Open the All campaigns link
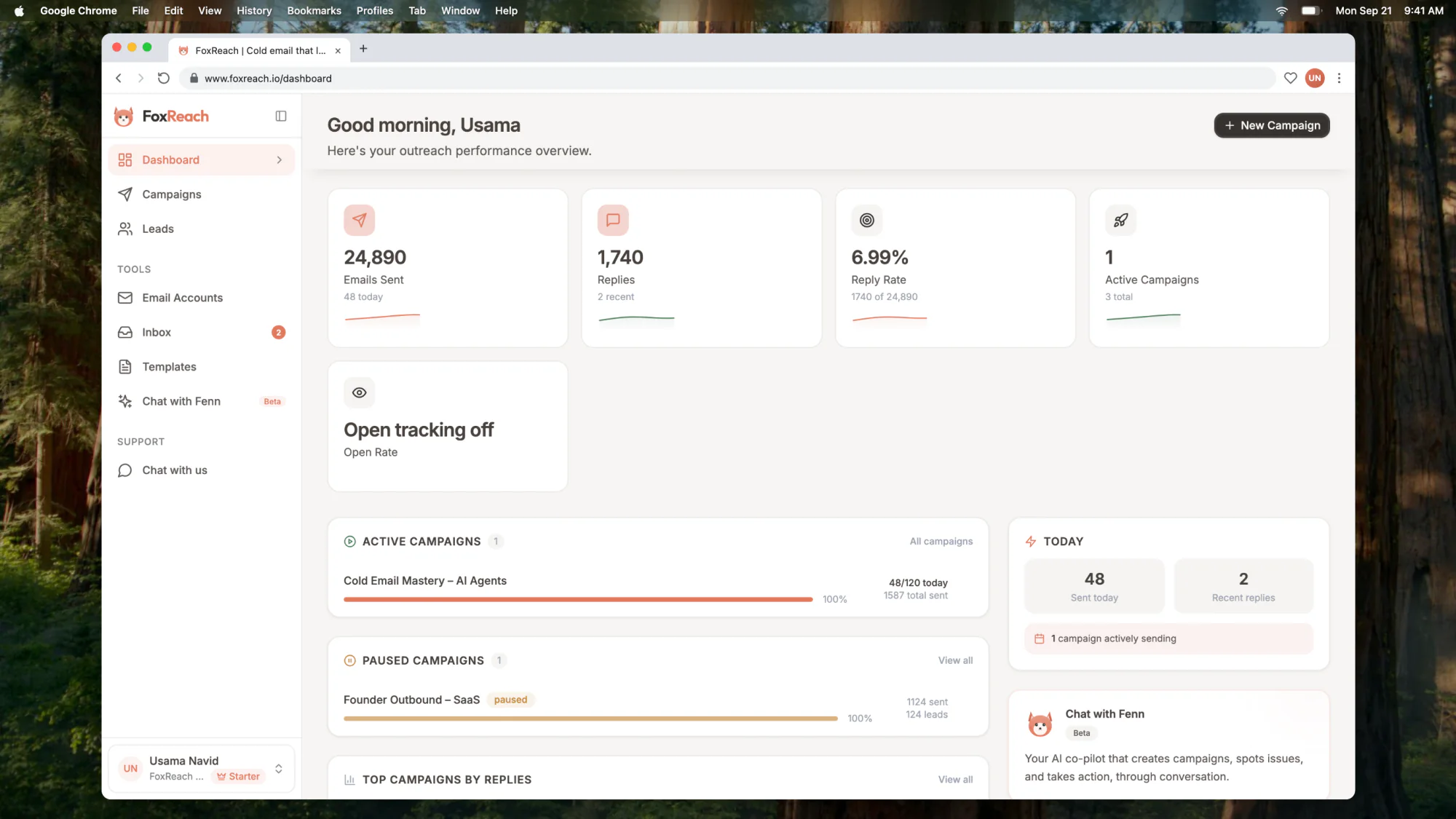Viewport: 1456px width, 819px height. (x=941, y=542)
